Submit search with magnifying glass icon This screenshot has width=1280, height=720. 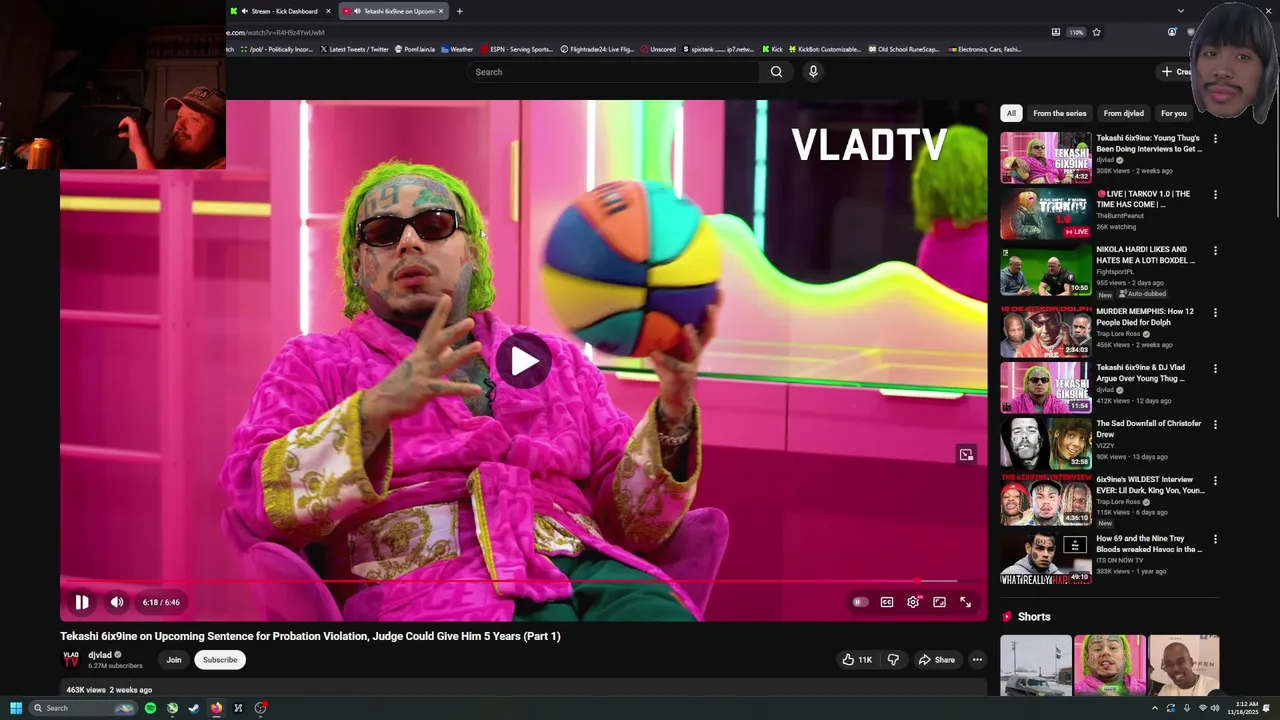[776, 72]
